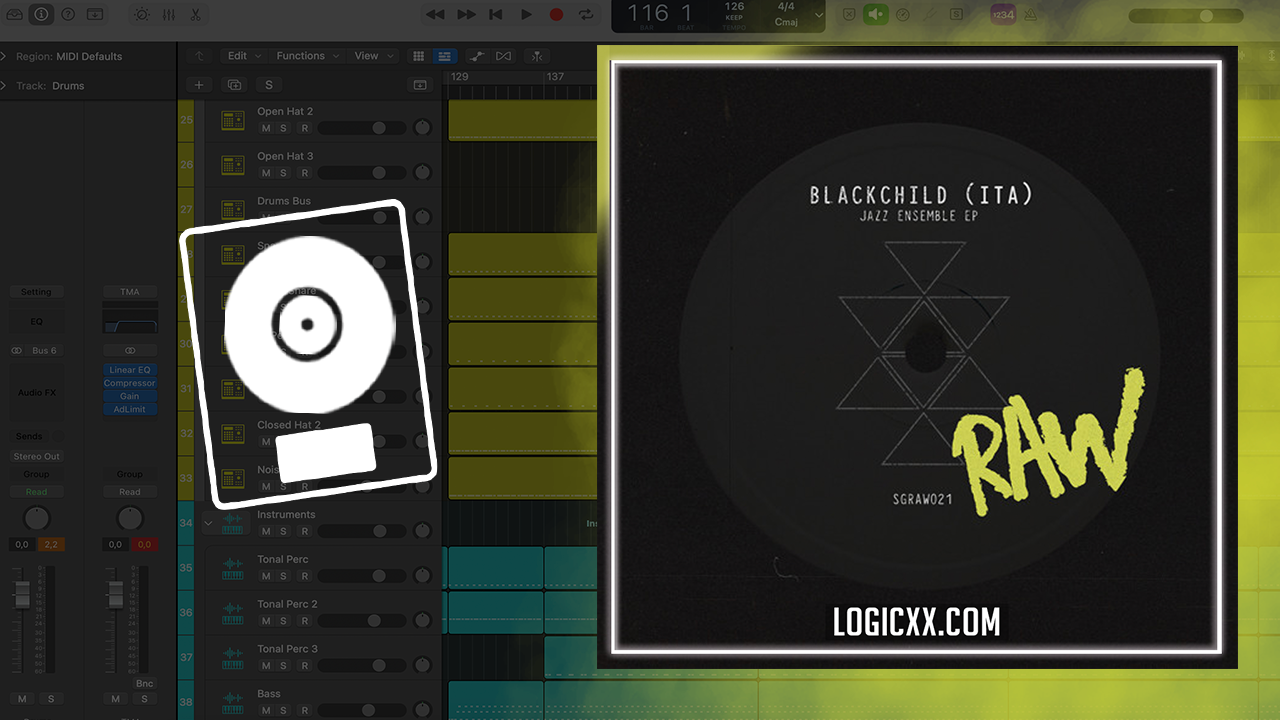Click the Replace mode icon
Screen dimensions: 1280x720
pyautogui.click(x=849, y=14)
